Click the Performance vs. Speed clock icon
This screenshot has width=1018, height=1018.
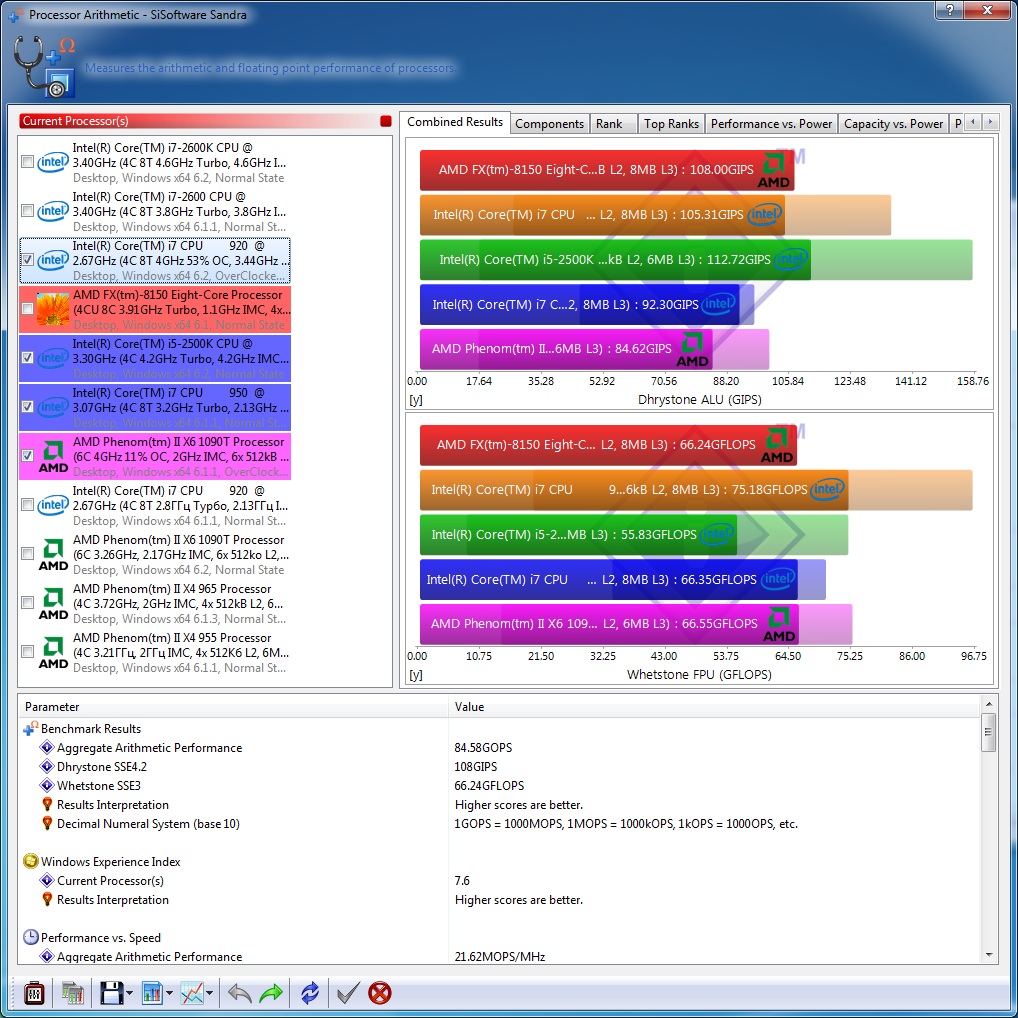[x=31, y=937]
